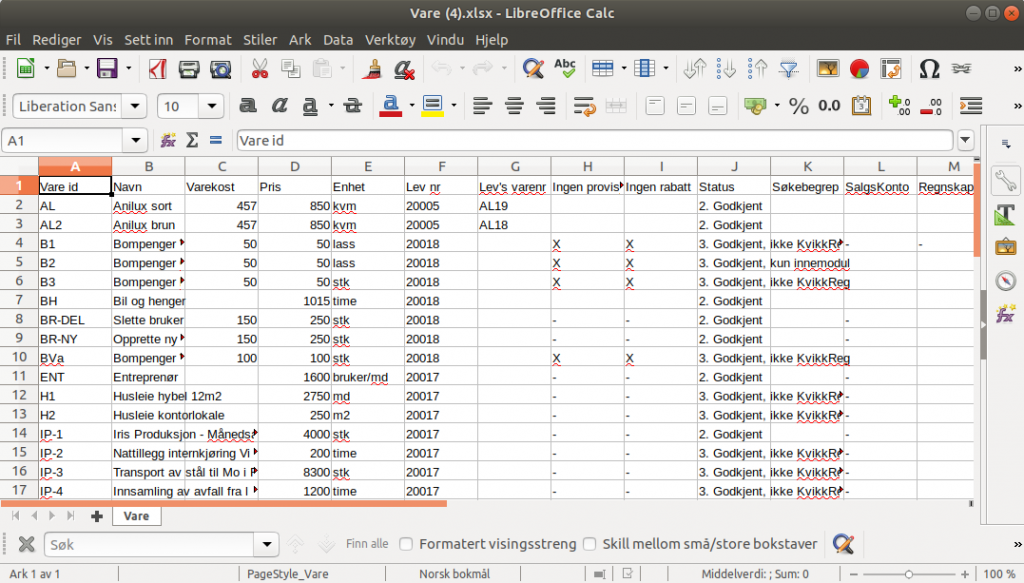Center text horizontally
The height and width of the screenshot is (583, 1024).
point(514,106)
